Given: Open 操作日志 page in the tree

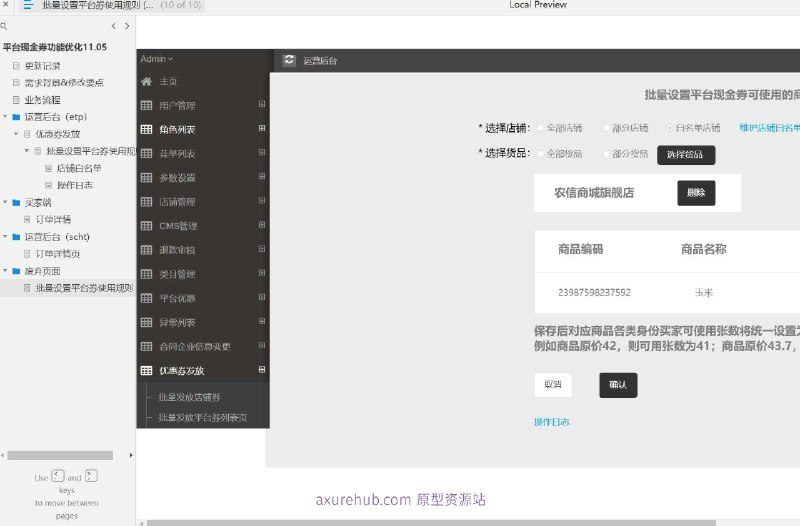Looking at the screenshot, I should [74, 185].
